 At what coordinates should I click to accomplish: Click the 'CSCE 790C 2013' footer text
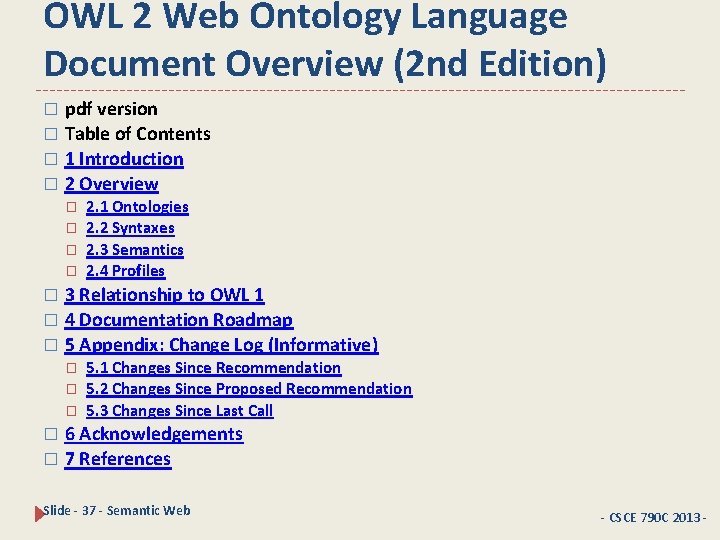click(653, 518)
